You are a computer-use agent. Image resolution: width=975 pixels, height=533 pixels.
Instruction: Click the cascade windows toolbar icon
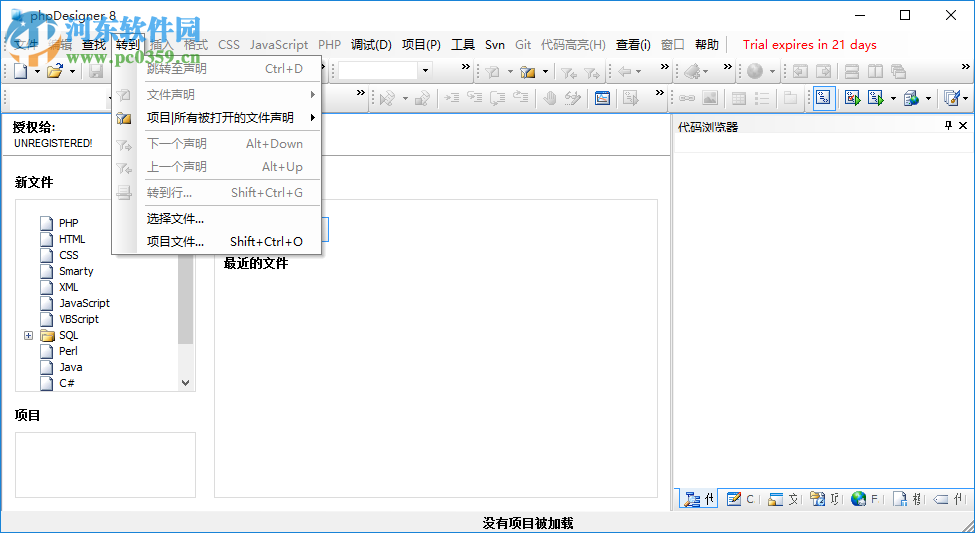tap(898, 72)
